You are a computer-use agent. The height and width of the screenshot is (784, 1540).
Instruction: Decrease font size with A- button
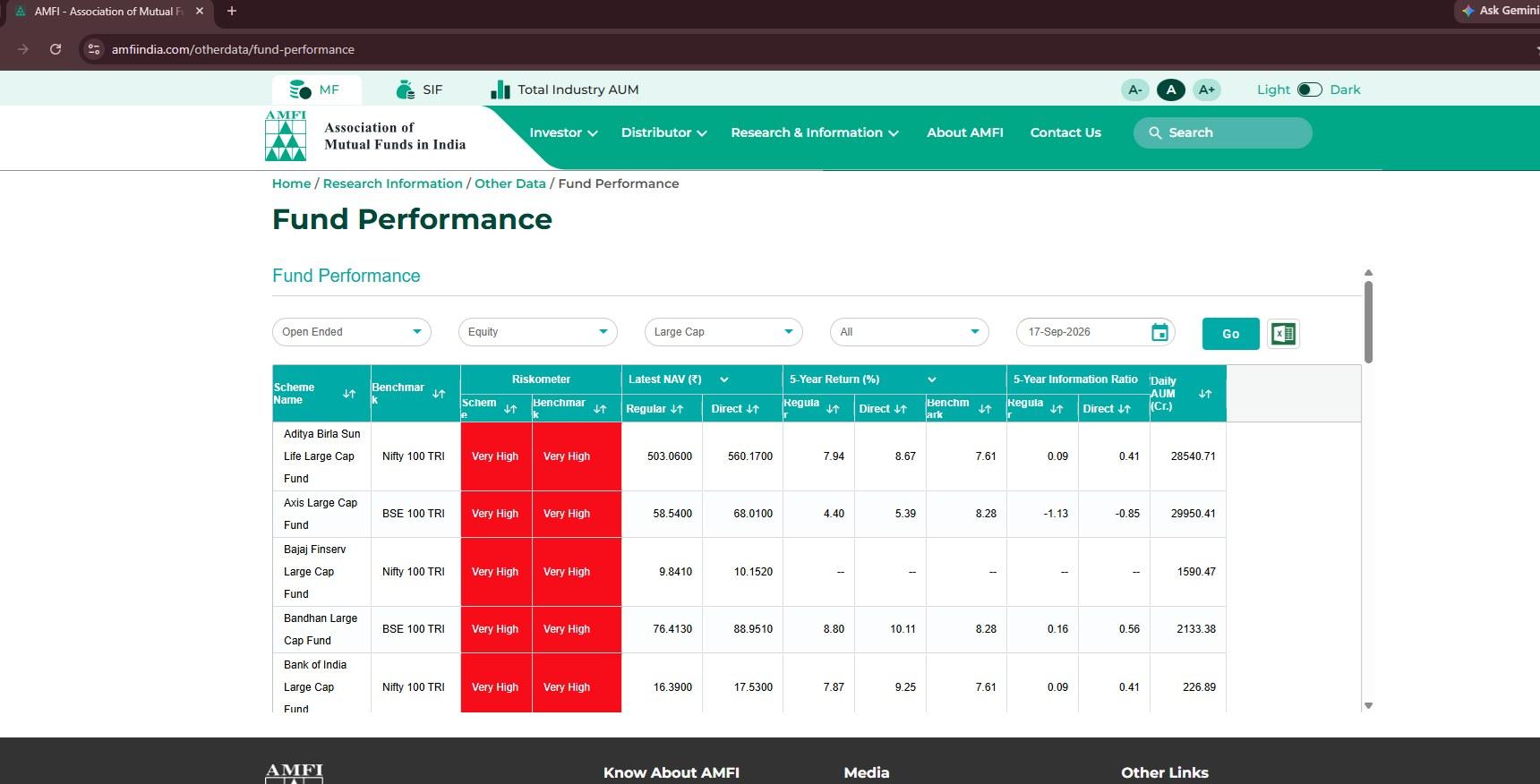point(1135,89)
